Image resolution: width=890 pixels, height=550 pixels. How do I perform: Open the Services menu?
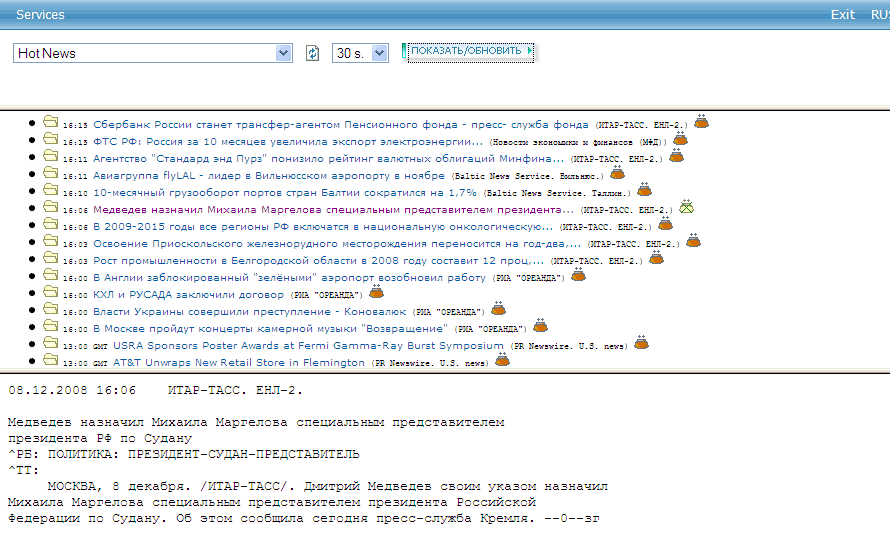(x=40, y=14)
